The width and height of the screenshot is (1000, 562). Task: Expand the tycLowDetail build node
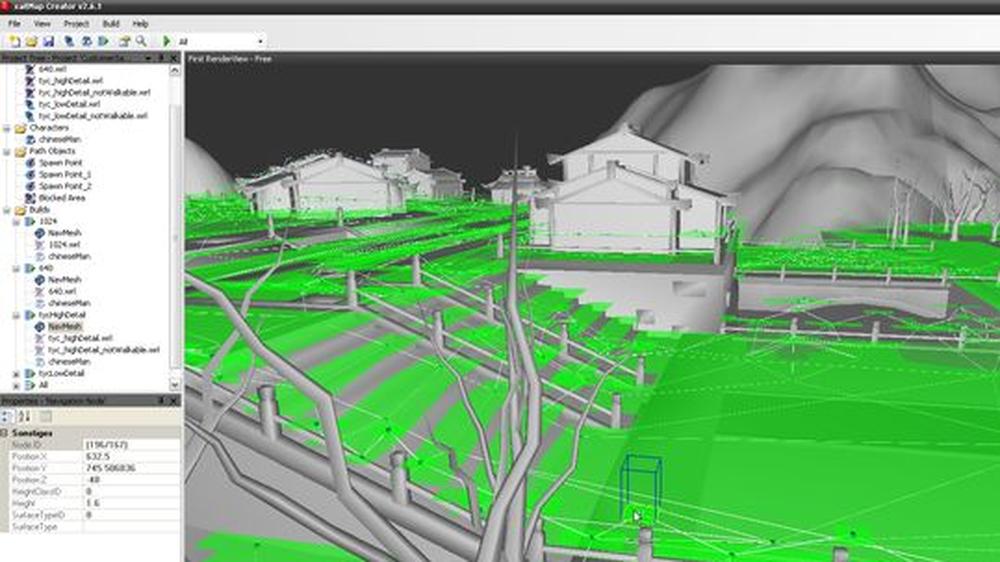tap(16, 374)
